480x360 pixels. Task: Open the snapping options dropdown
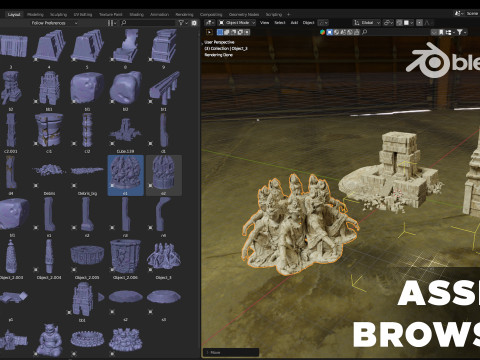click(x=409, y=23)
